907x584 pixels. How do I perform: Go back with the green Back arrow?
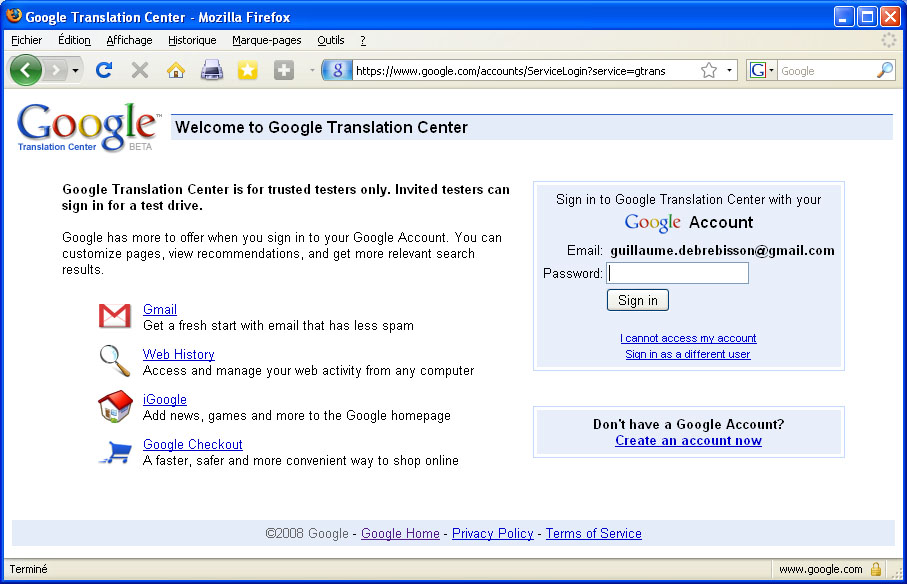(x=25, y=71)
